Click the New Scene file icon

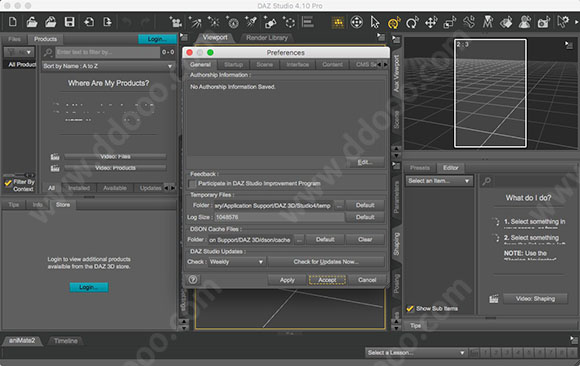click(x=13, y=22)
